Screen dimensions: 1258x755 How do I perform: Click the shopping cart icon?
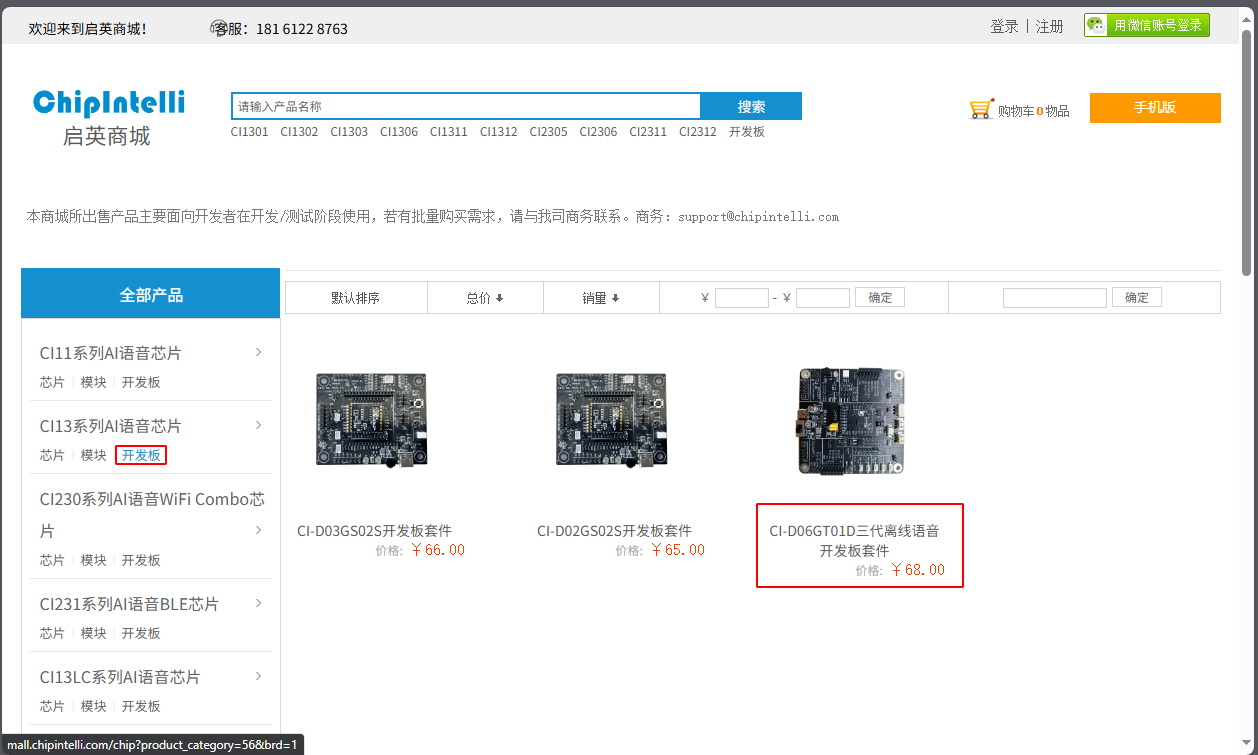tap(981, 109)
